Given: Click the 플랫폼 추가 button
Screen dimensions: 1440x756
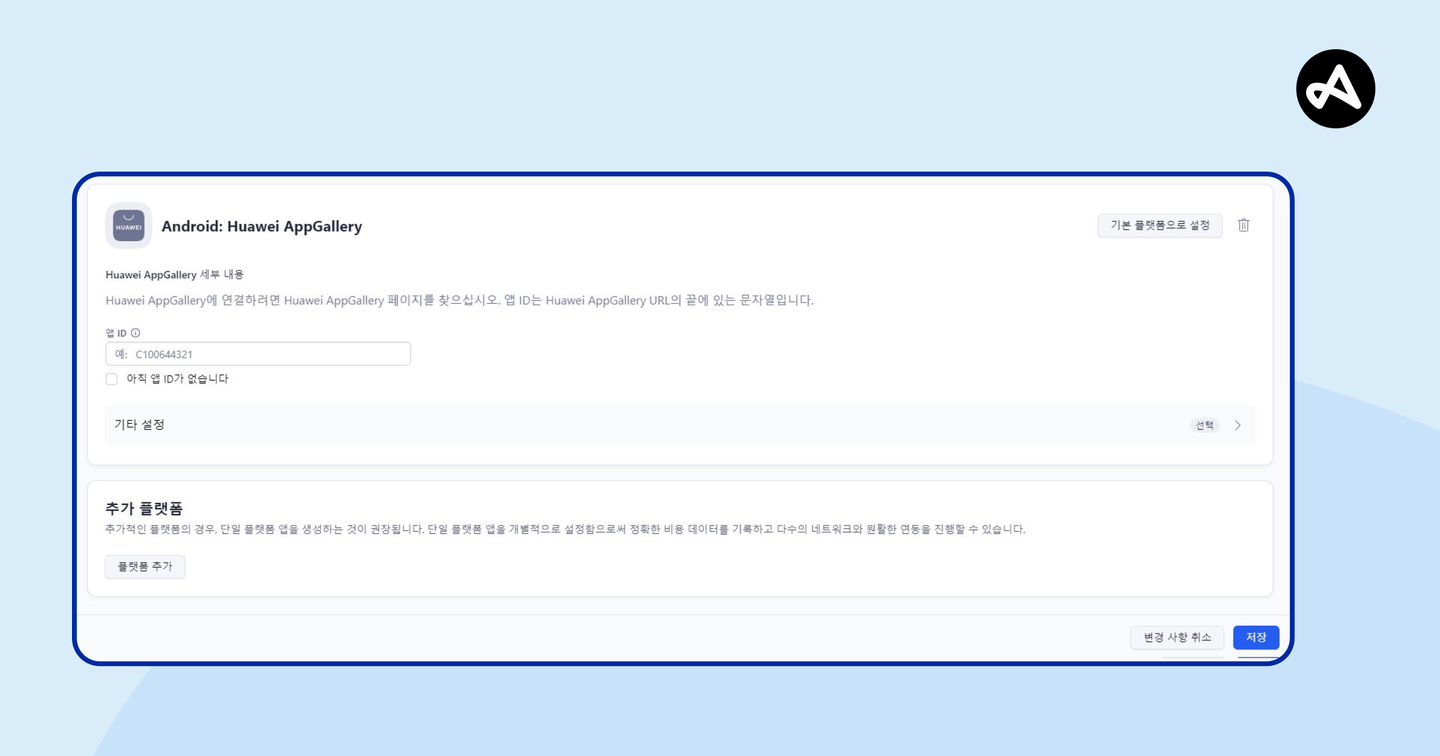Looking at the screenshot, I should tap(145, 567).
